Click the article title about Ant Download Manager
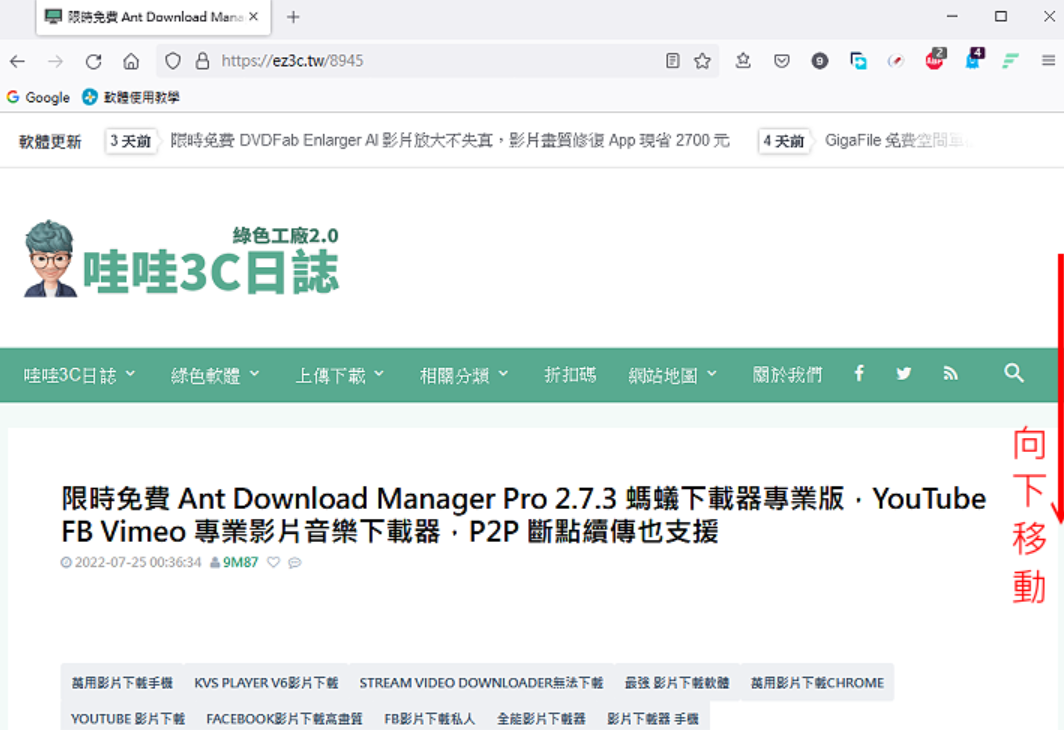This screenshot has height=730, width=1064. pyautogui.click(x=523, y=515)
